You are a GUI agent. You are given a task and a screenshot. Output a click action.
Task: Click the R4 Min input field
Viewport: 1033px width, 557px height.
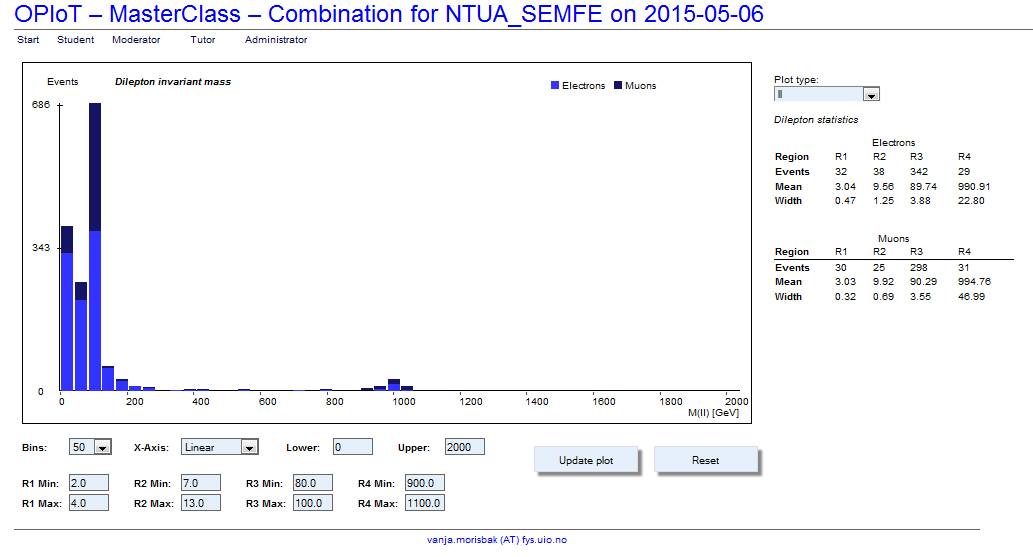pos(425,483)
